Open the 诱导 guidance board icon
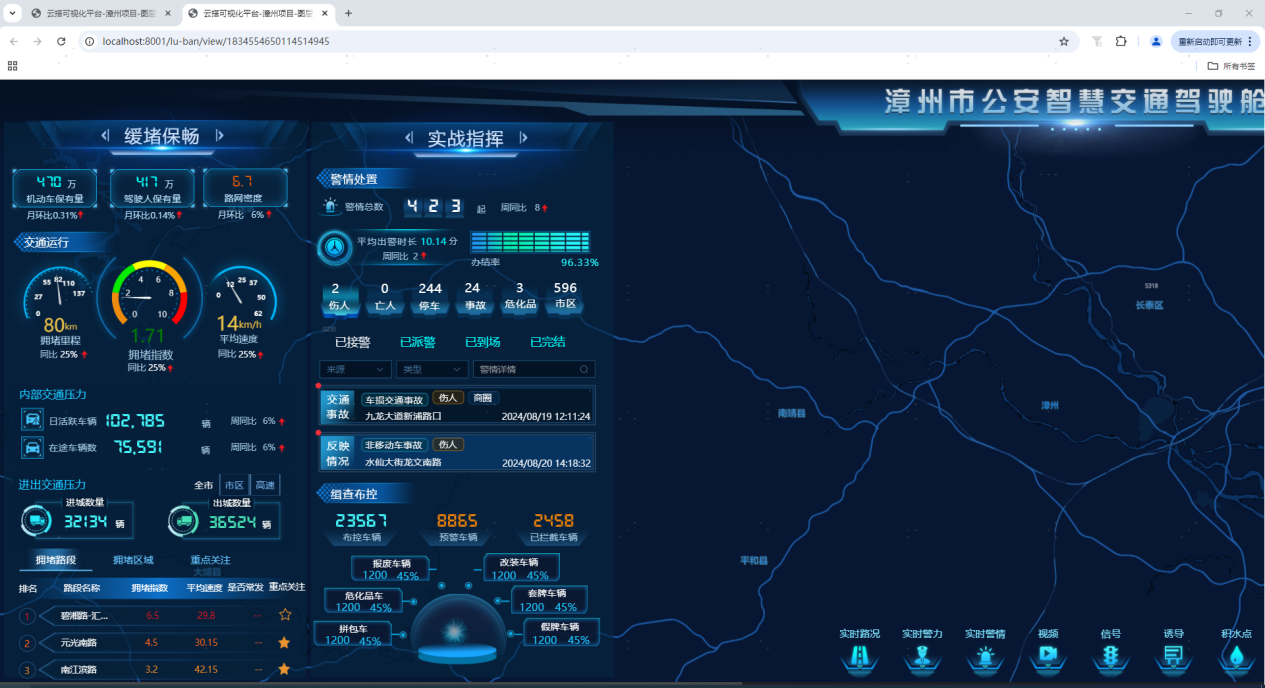1265x688 pixels. 1173,655
